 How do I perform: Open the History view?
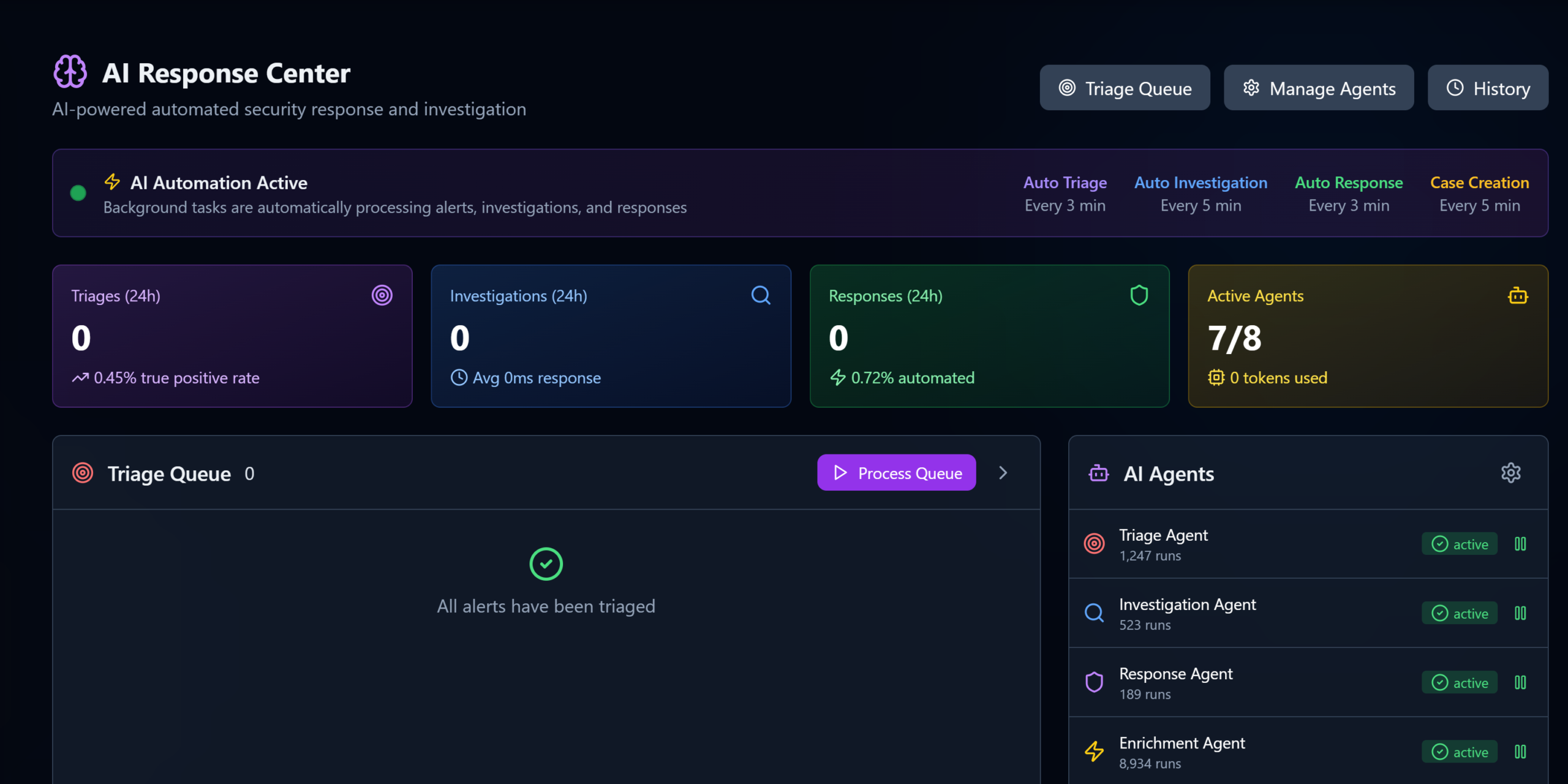(1487, 88)
